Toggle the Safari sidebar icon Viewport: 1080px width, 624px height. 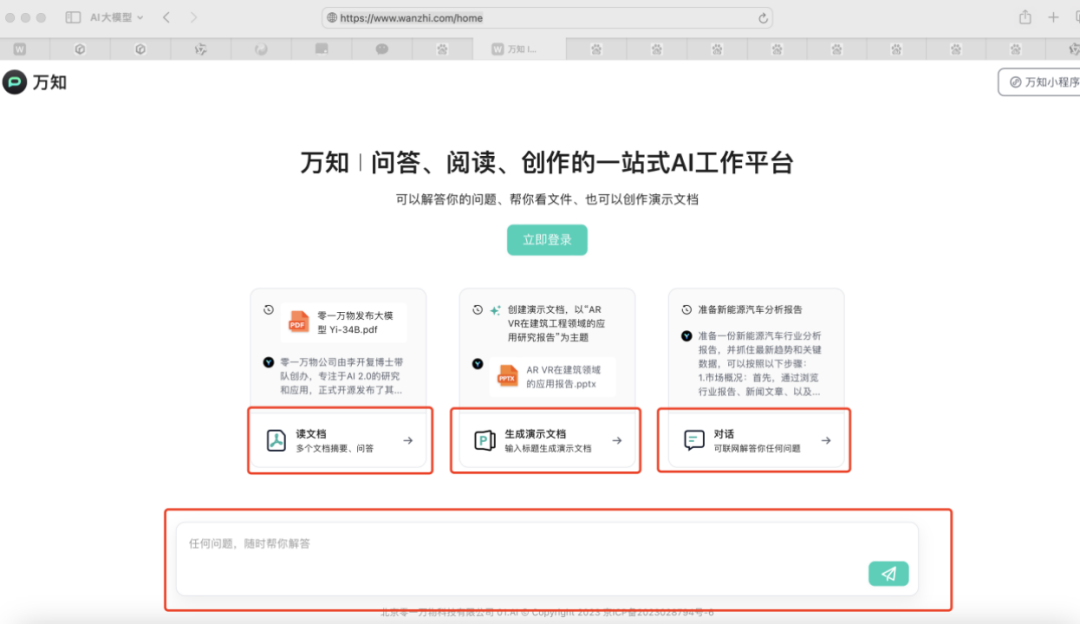73,17
